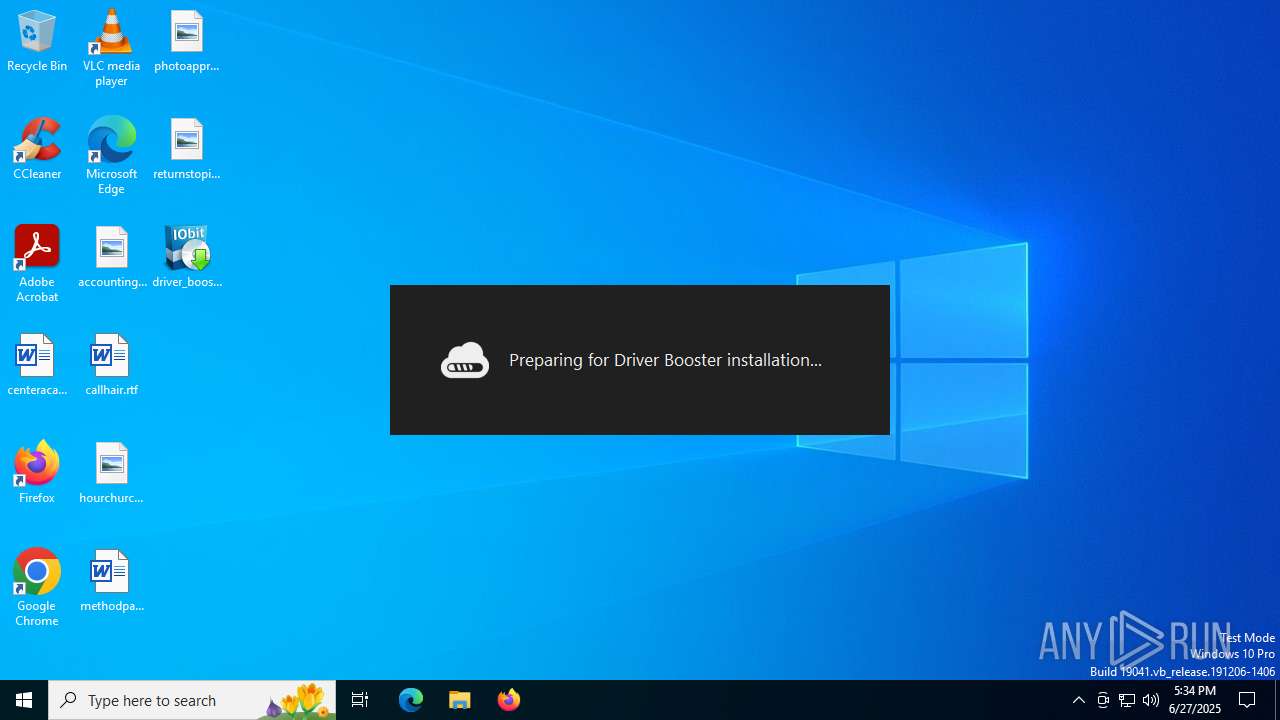The image size is (1280, 720).
Task: Select the CCleaner desktop shortcut
Action: (37, 150)
